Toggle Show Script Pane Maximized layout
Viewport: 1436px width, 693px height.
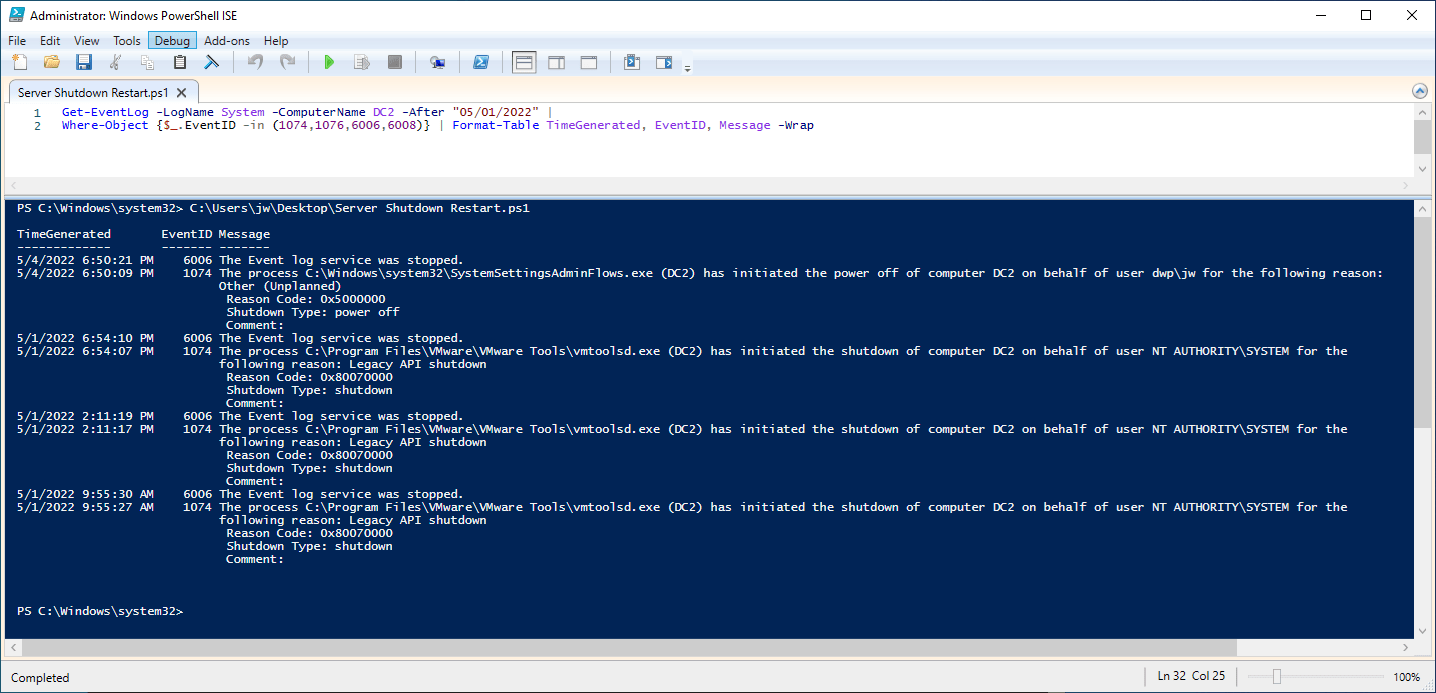[x=589, y=63]
